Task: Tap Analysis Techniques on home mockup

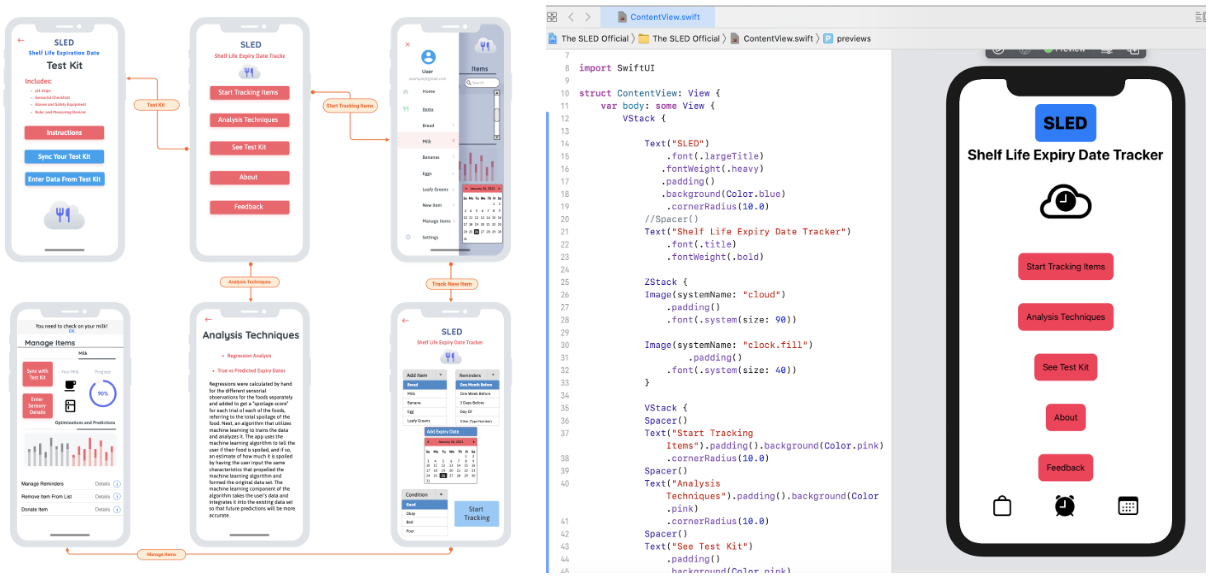Action: coord(249,120)
